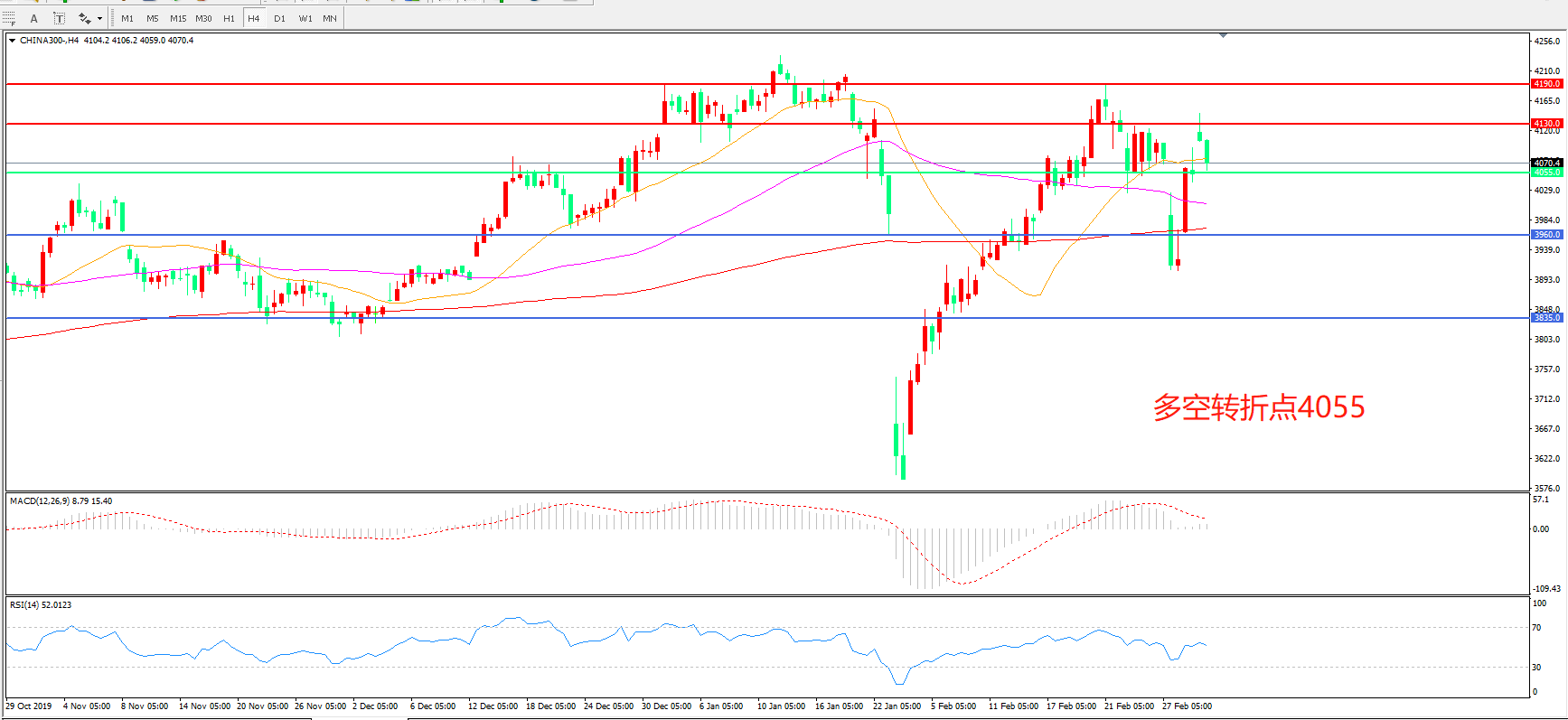Click the blue 3960.0 level label
The height and width of the screenshot is (720, 1568).
click(1546, 235)
